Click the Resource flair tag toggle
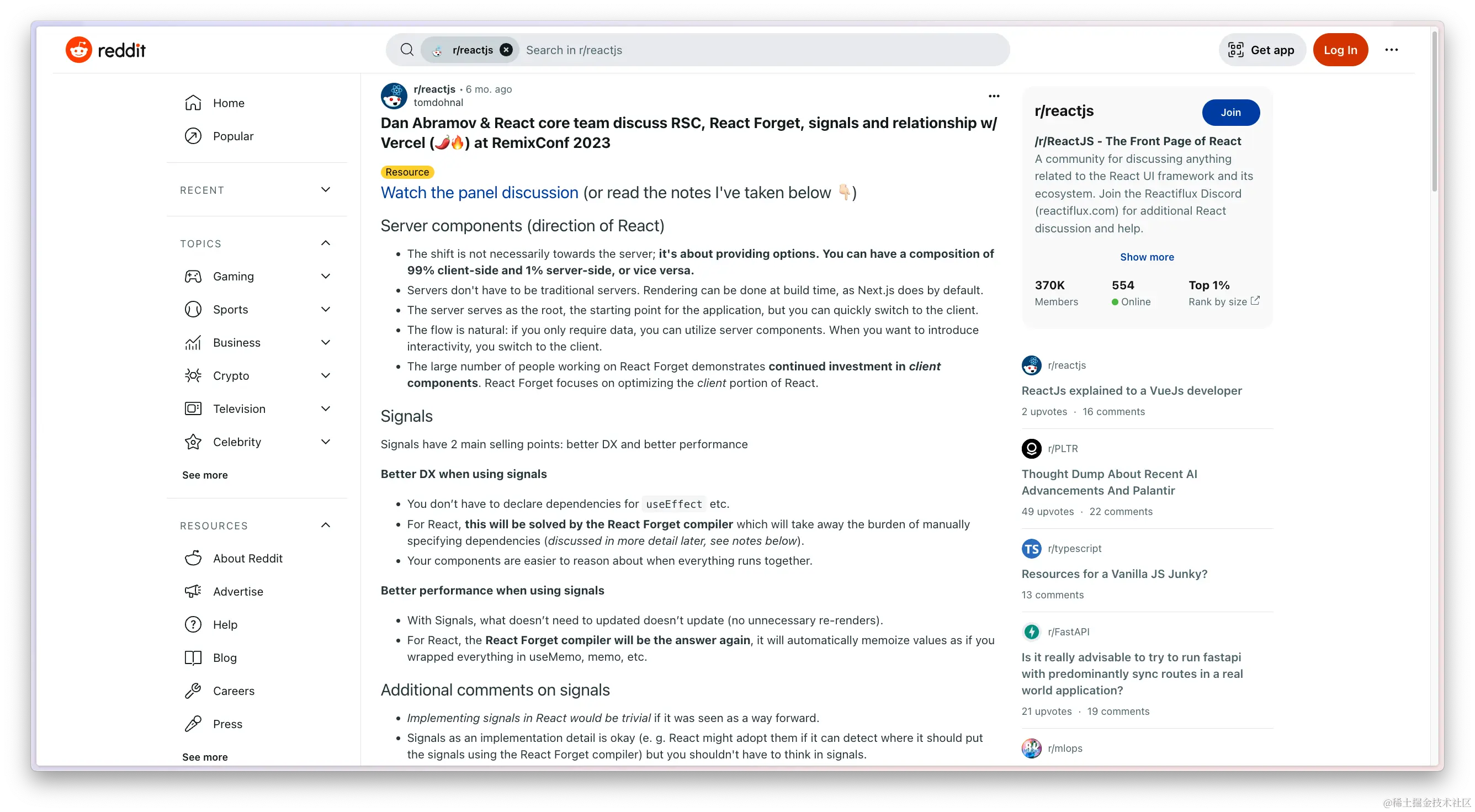 [x=407, y=172]
